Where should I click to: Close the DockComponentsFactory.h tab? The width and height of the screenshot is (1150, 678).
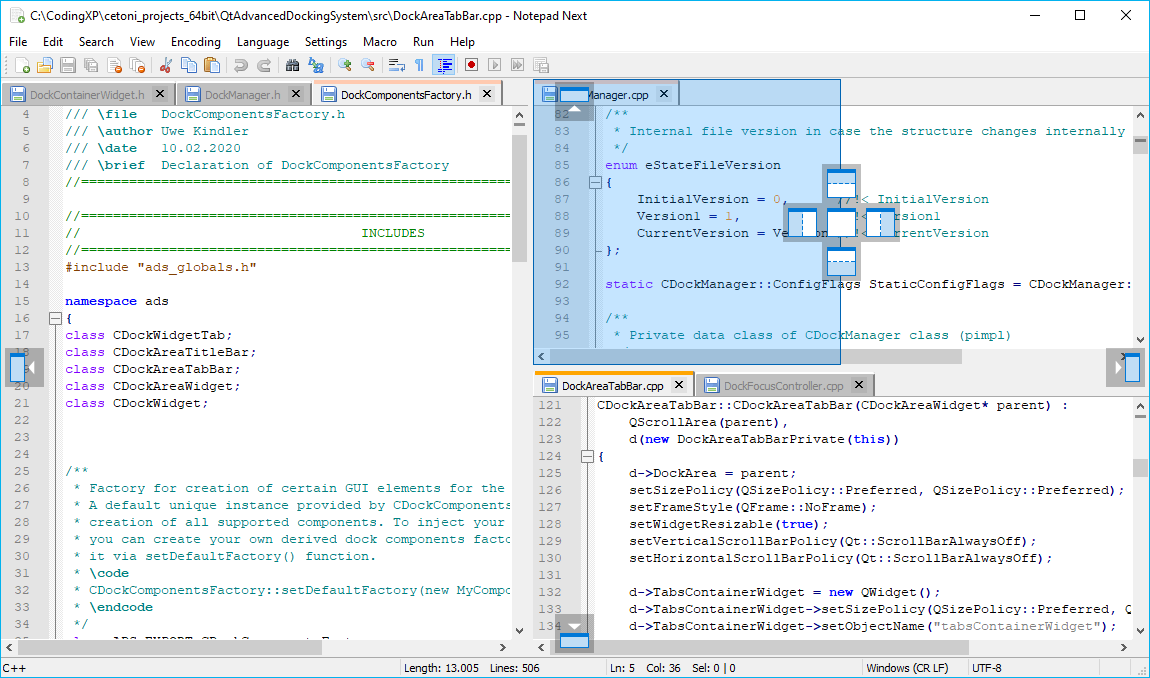tap(487, 94)
